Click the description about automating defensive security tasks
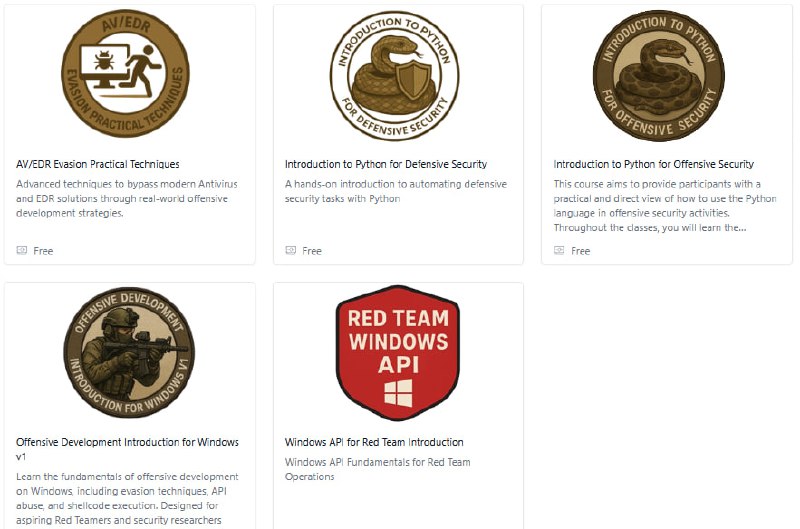The height and width of the screenshot is (529, 800). (x=396, y=191)
